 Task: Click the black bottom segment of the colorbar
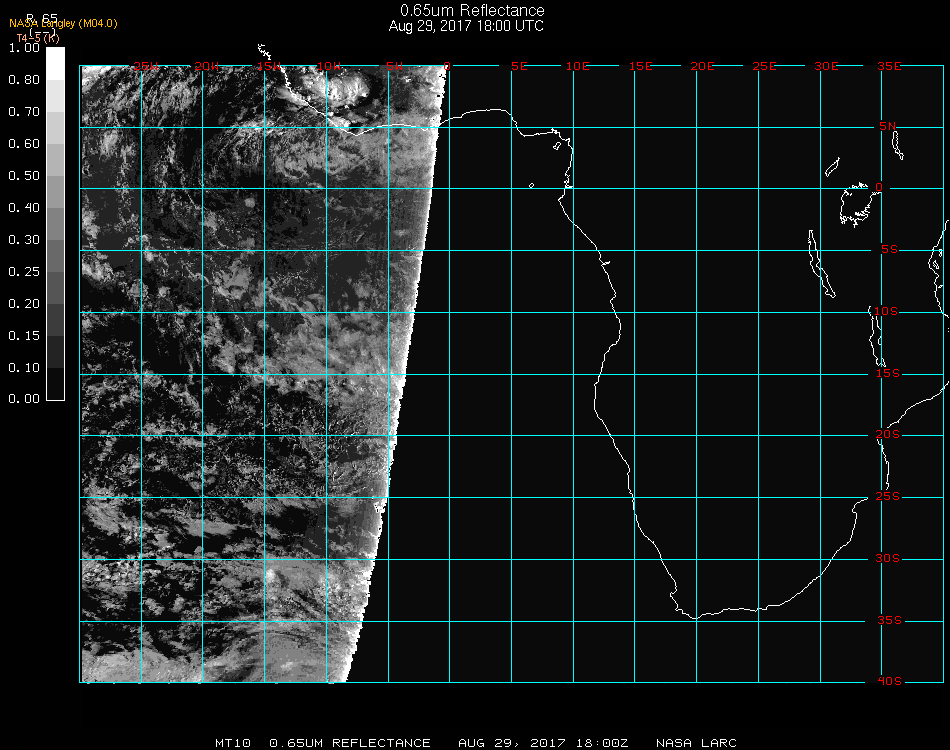(55, 384)
